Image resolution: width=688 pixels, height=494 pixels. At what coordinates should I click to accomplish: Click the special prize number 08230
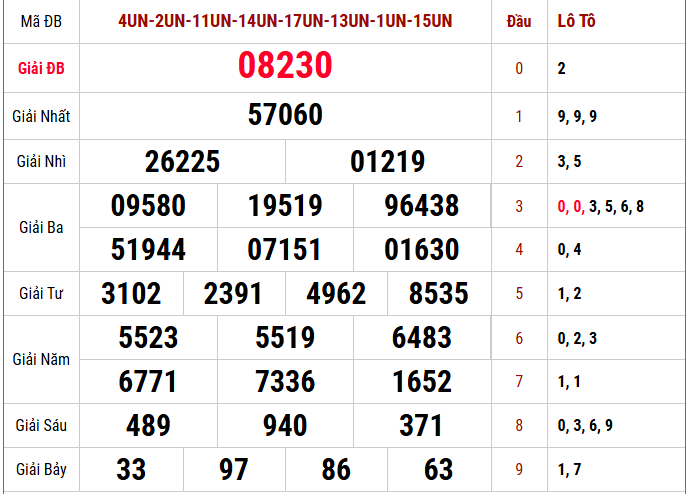point(285,66)
